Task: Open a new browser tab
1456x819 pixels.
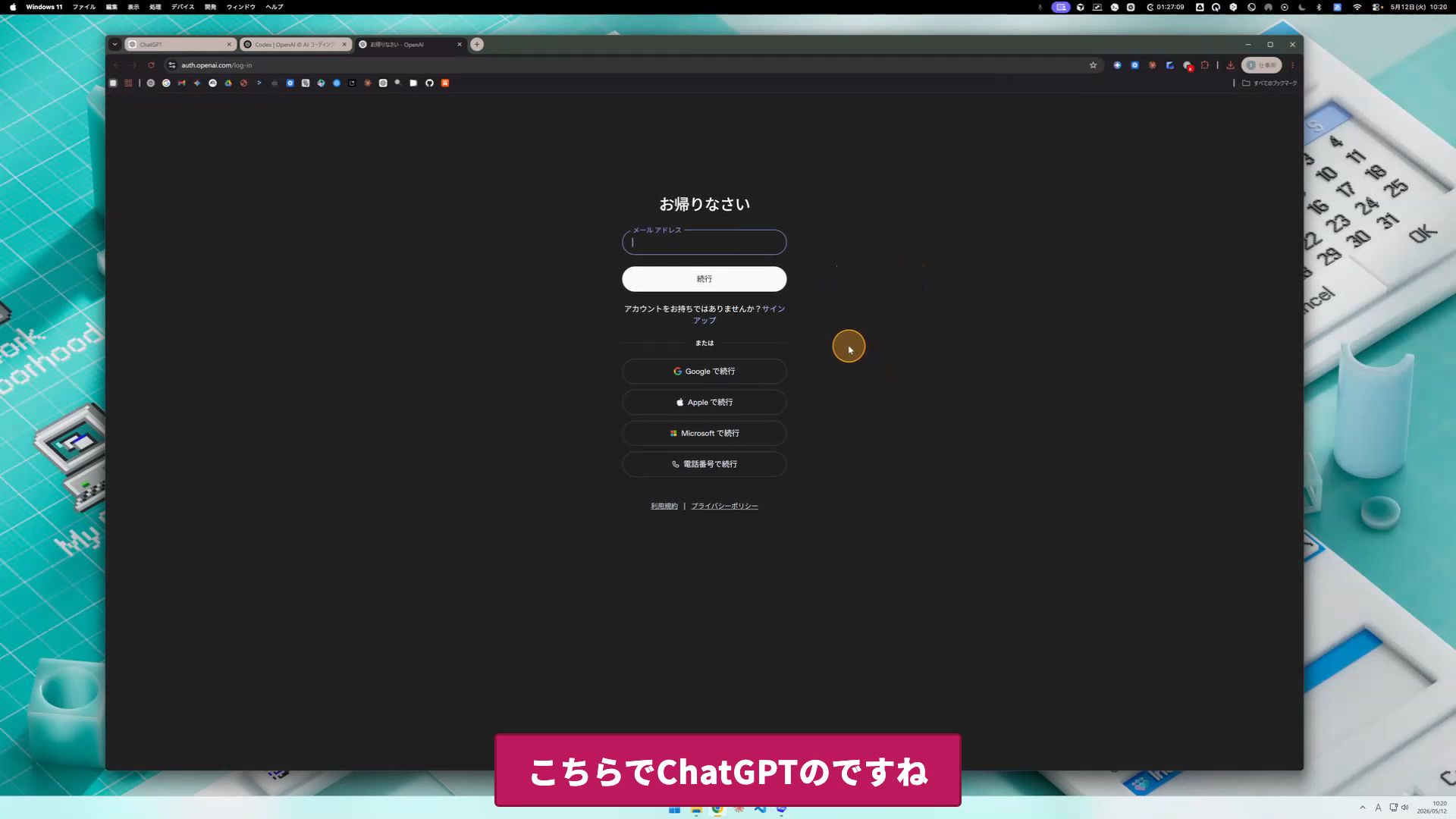Action: pyautogui.click(x=477, y=45)
